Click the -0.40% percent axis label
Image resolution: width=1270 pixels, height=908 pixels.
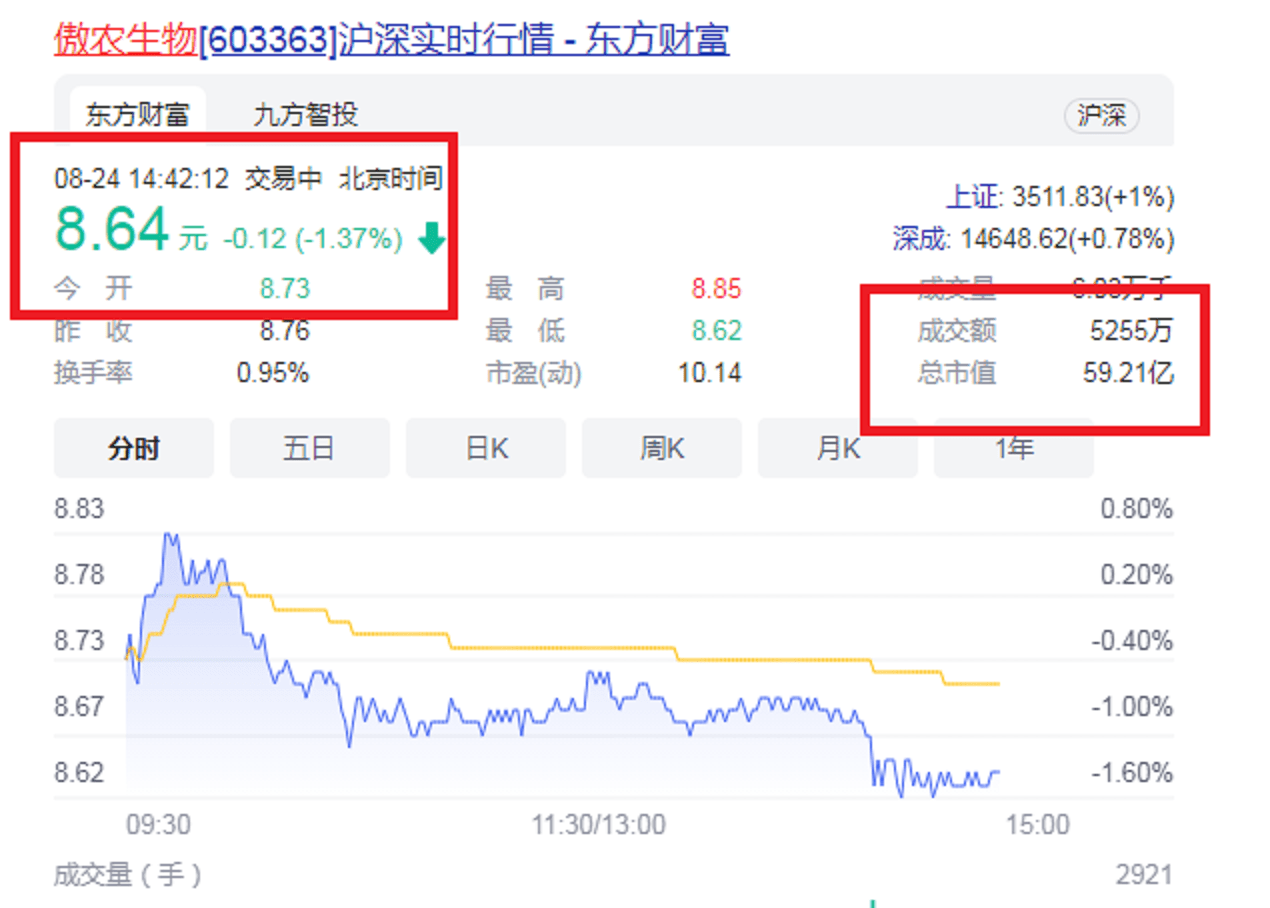(x=1132, y=641)
